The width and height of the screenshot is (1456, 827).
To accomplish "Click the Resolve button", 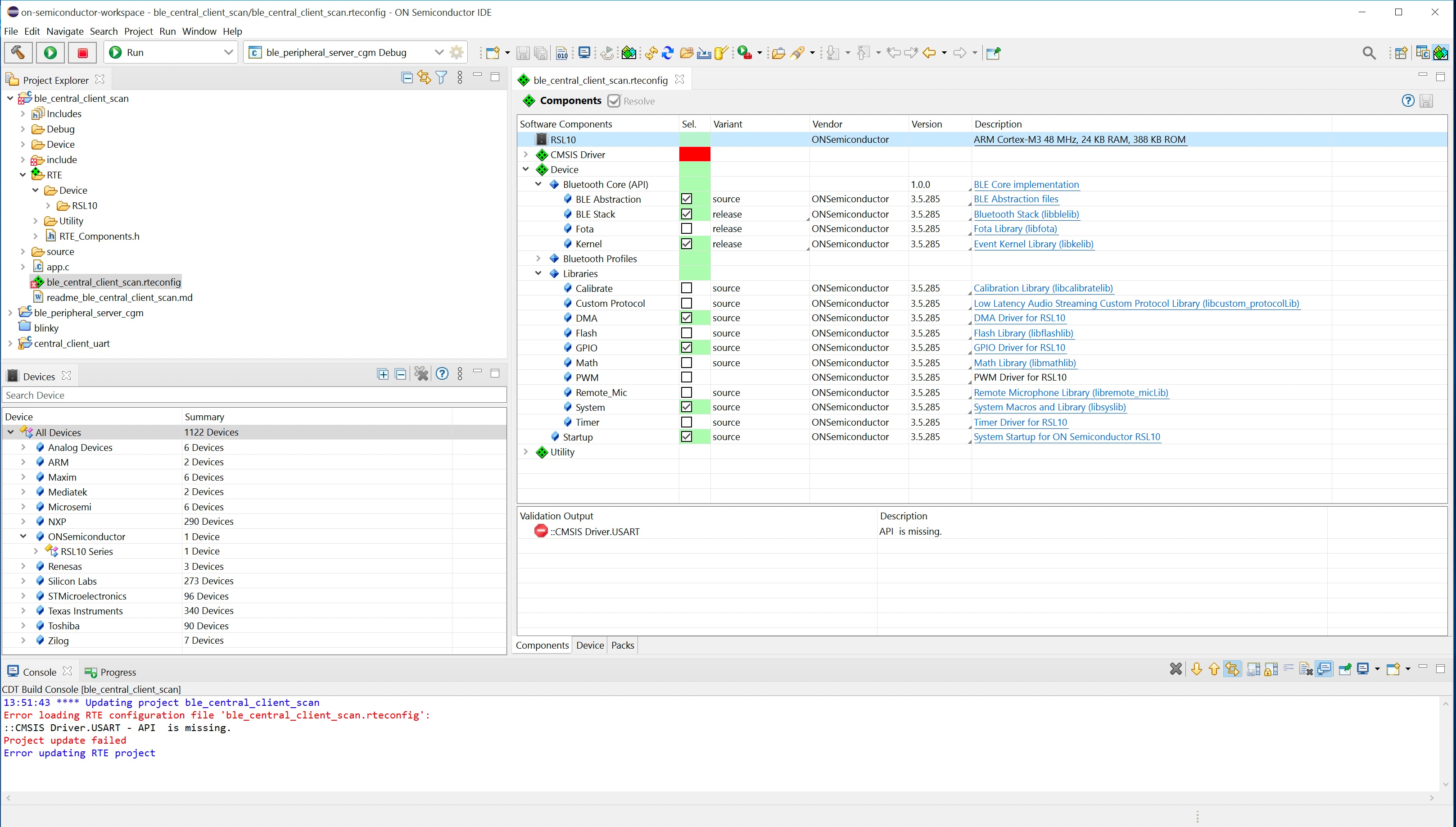I will tap(631, 101).
